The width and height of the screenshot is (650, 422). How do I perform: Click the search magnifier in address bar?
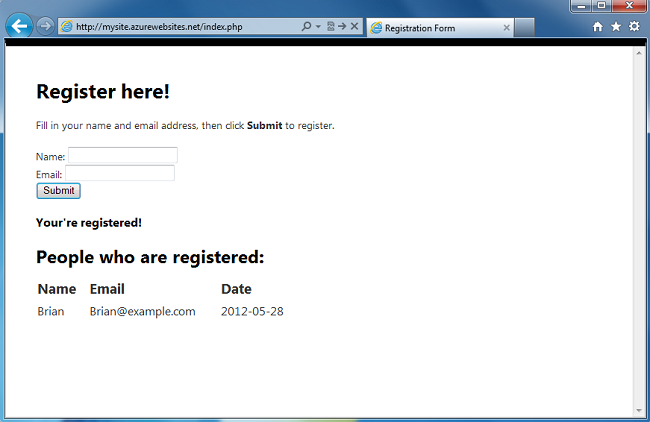[x=306, y=27]
